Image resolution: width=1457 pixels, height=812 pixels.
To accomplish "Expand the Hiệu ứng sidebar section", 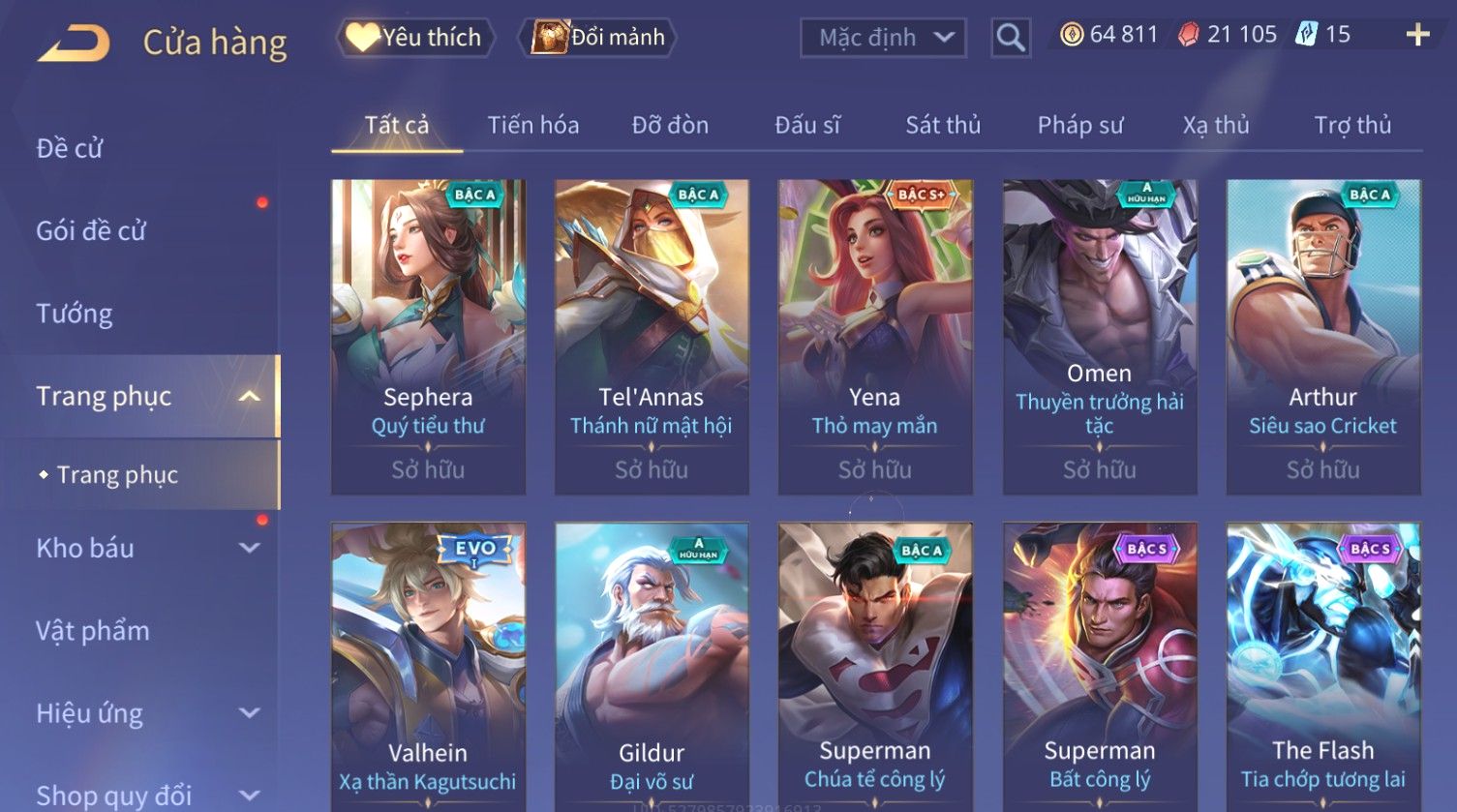I will pos(249,713).
